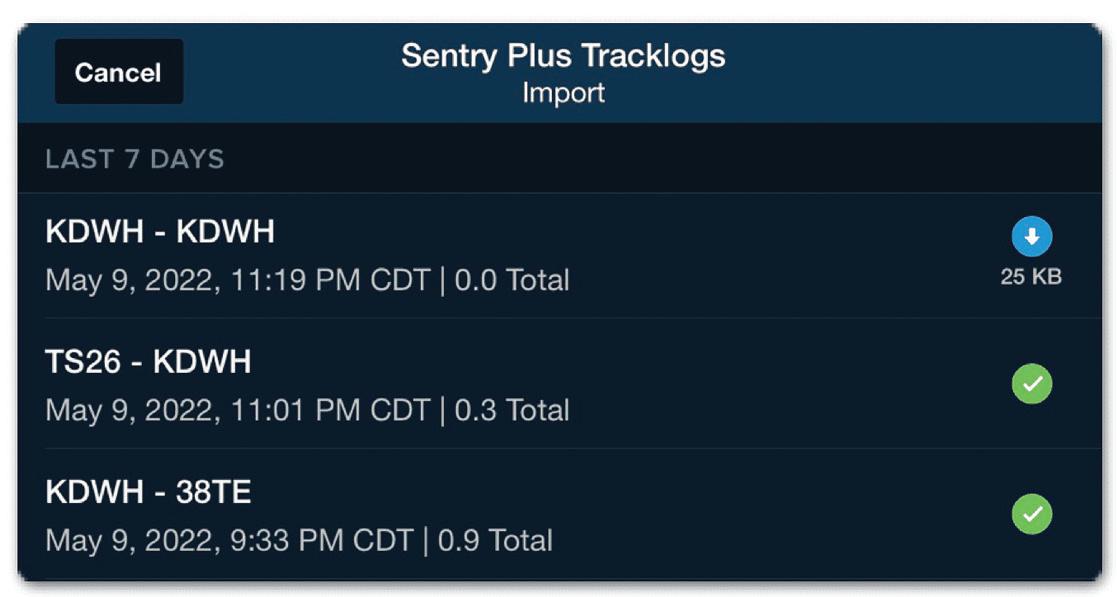
Task: Select the KDWH - 38TE tracklog title
Action: [x=148, y=492]
